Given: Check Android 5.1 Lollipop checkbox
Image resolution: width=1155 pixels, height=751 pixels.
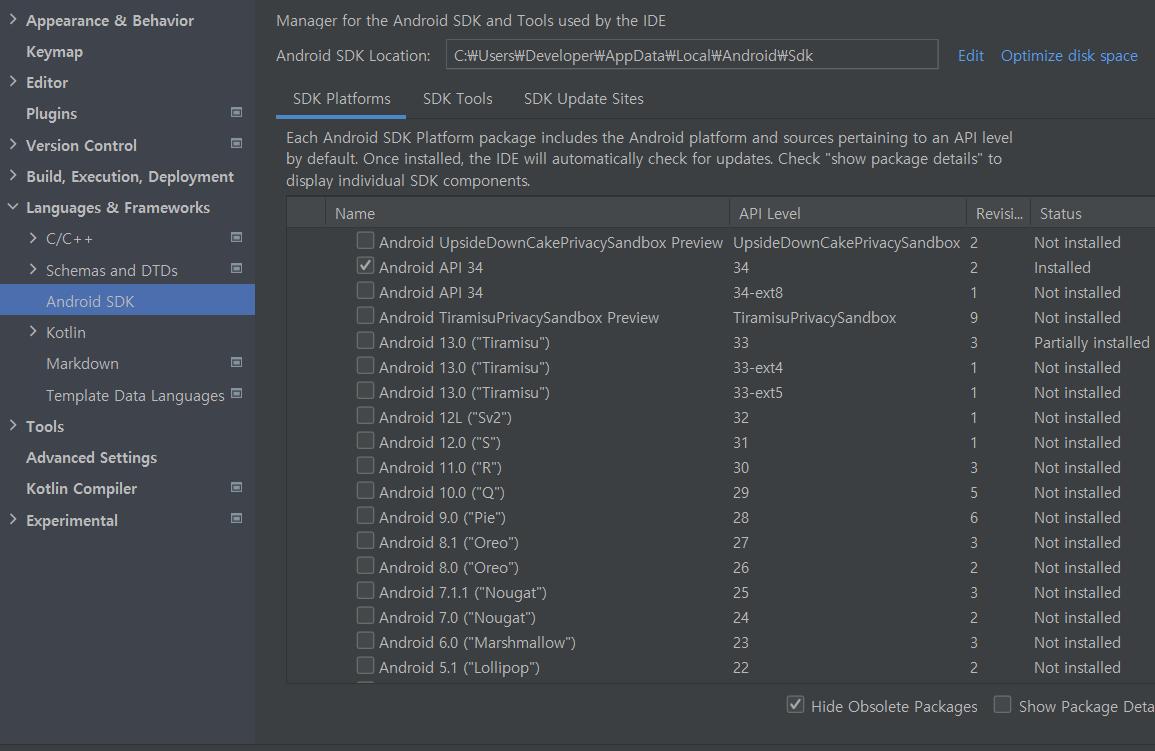Looking at the screenshot, I should point(365,666).
